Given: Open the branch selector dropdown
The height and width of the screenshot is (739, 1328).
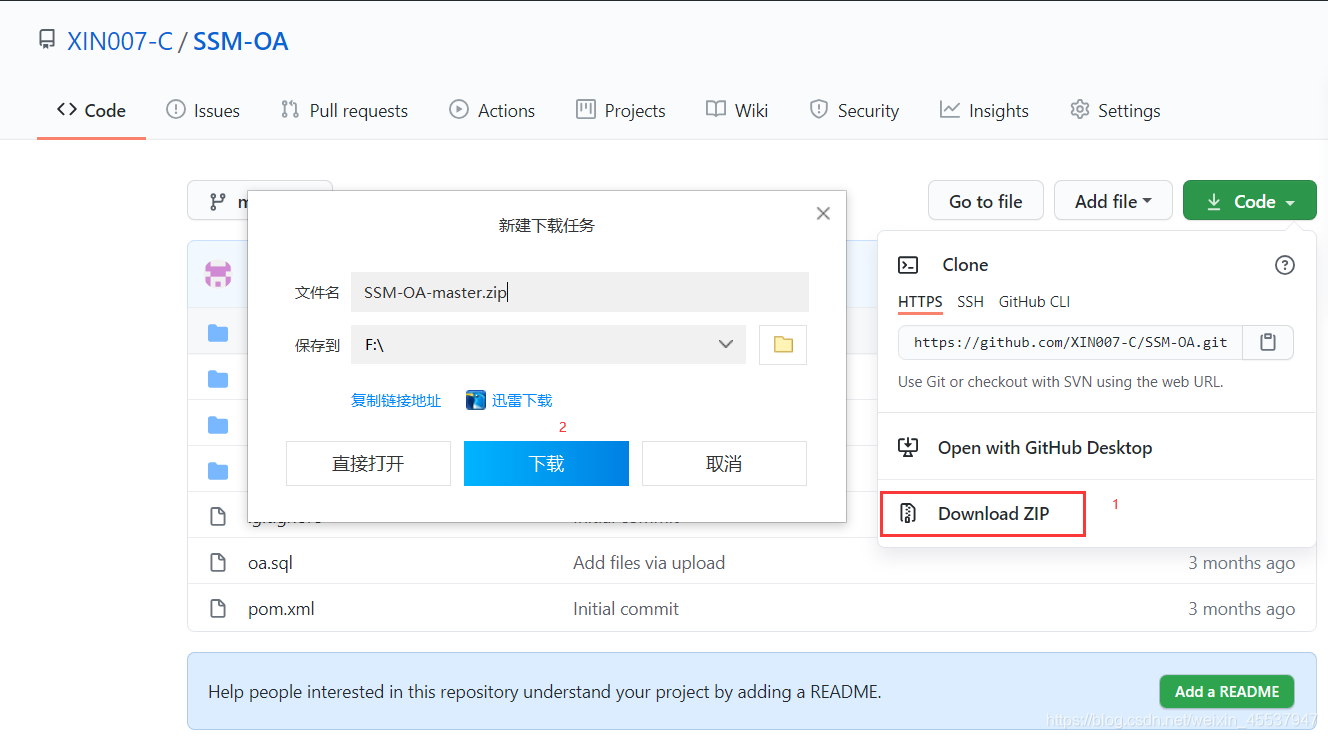Looking at the screenshot, I should 218,201.
